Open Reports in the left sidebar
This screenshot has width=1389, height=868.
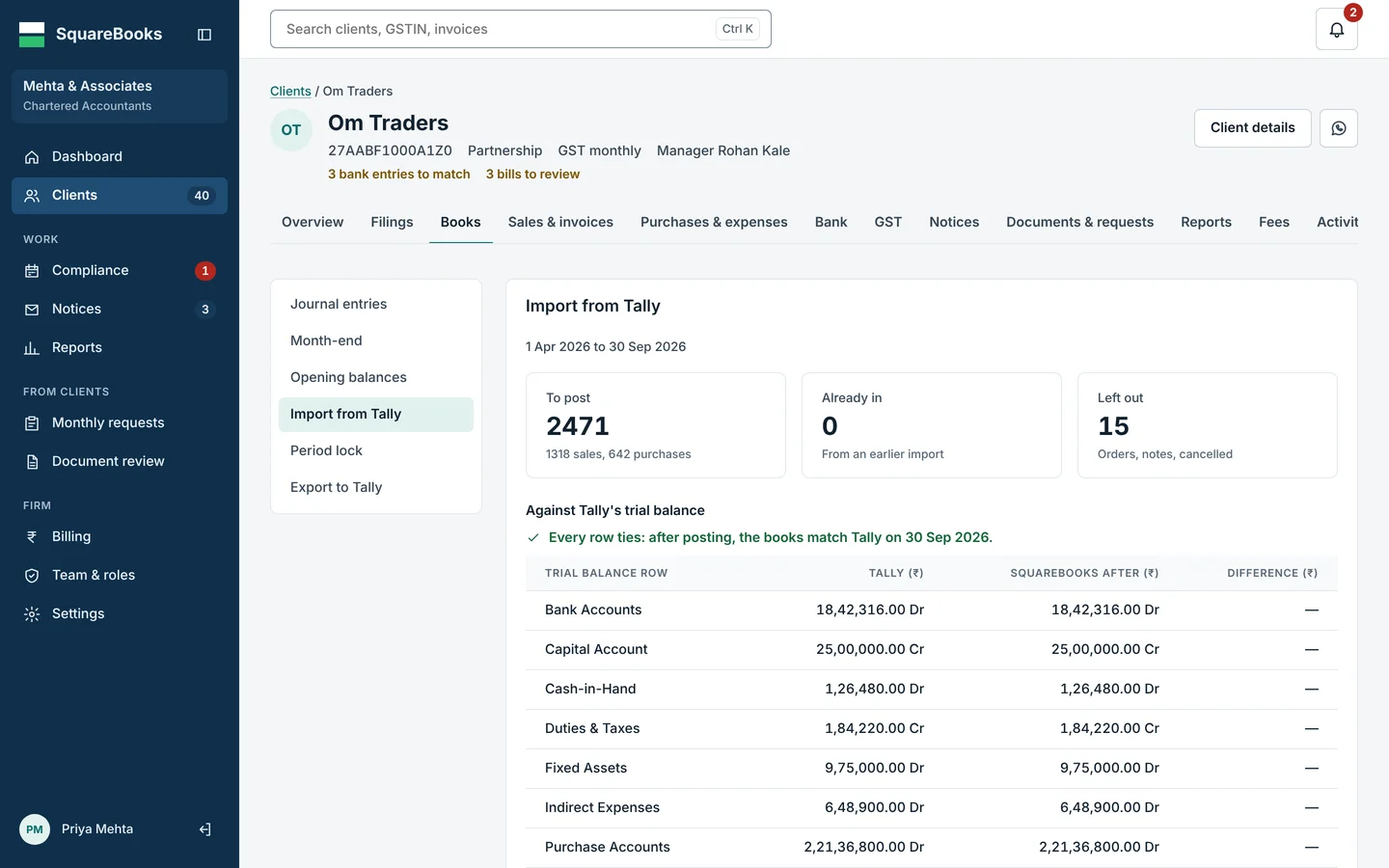click(120, 347)
